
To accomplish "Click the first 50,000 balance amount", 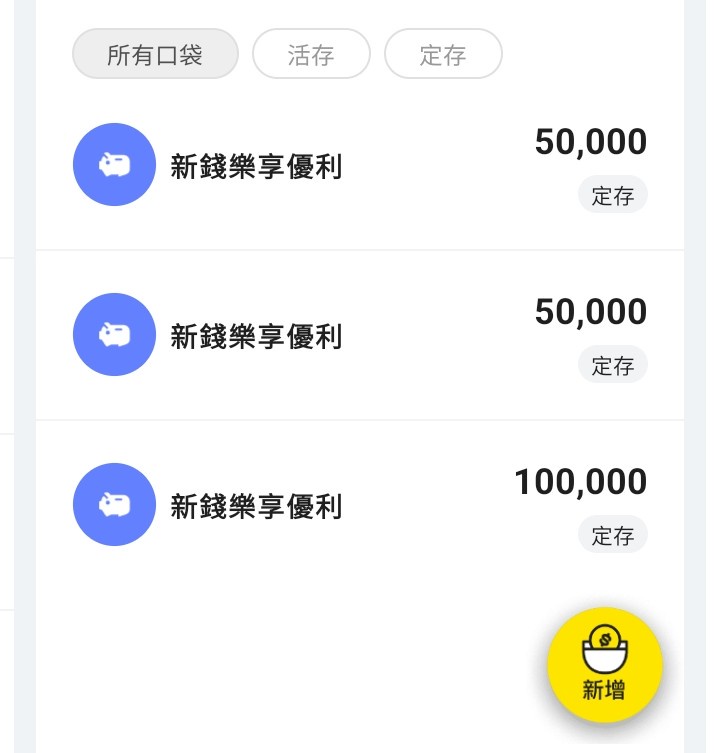I will pos(590,143).
